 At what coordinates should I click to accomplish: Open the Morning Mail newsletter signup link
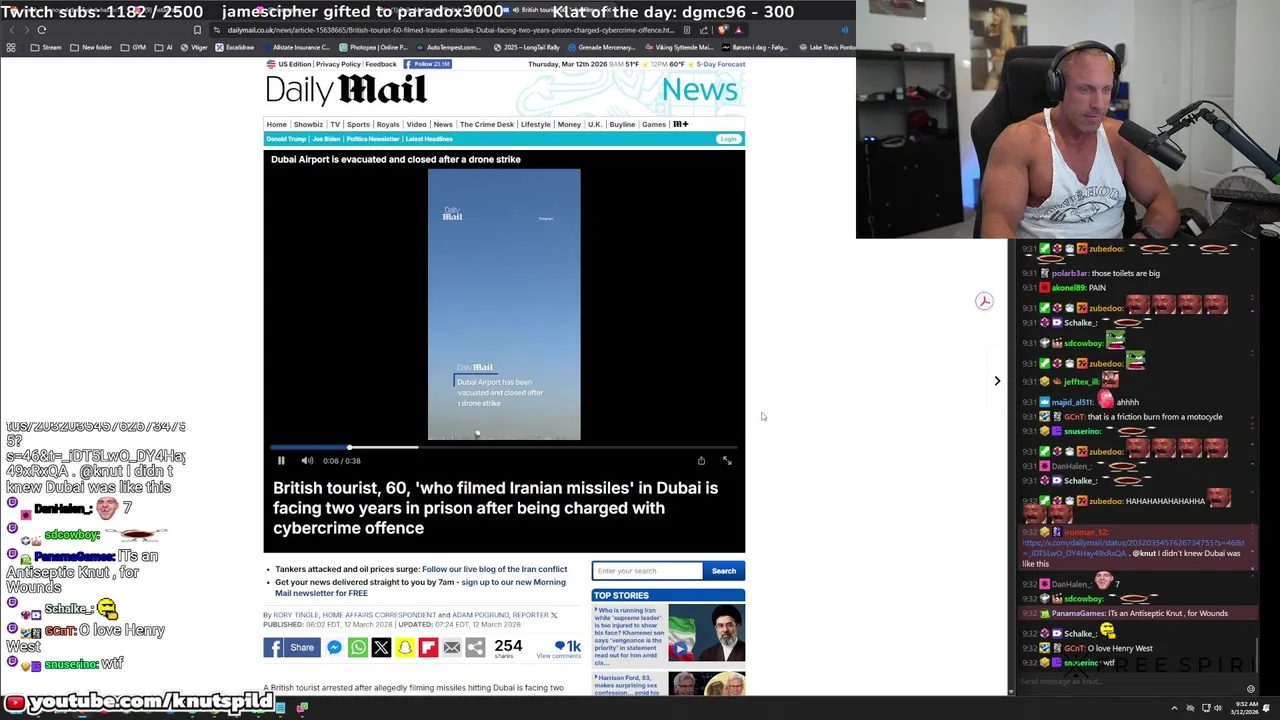(420, 588)
